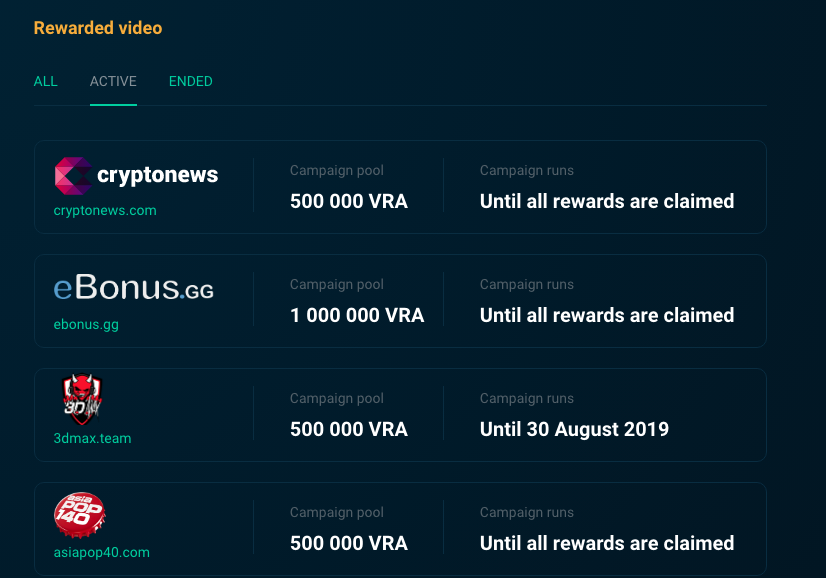
Task: Click the Asia Pop 40 bottlecap logo
Action: coord(80,515)
